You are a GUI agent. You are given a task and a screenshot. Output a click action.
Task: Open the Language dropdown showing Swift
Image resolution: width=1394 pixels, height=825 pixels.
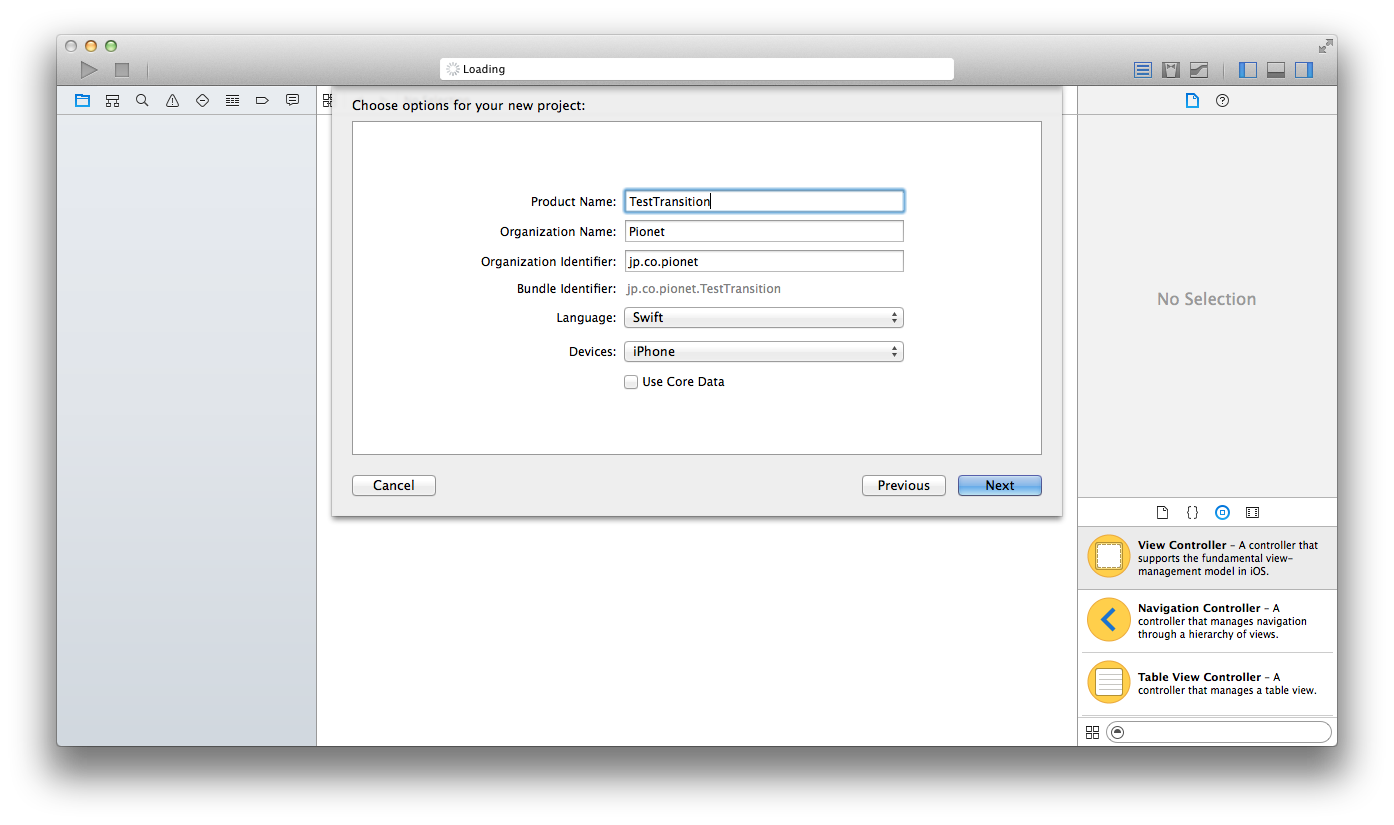pos(764,318)
